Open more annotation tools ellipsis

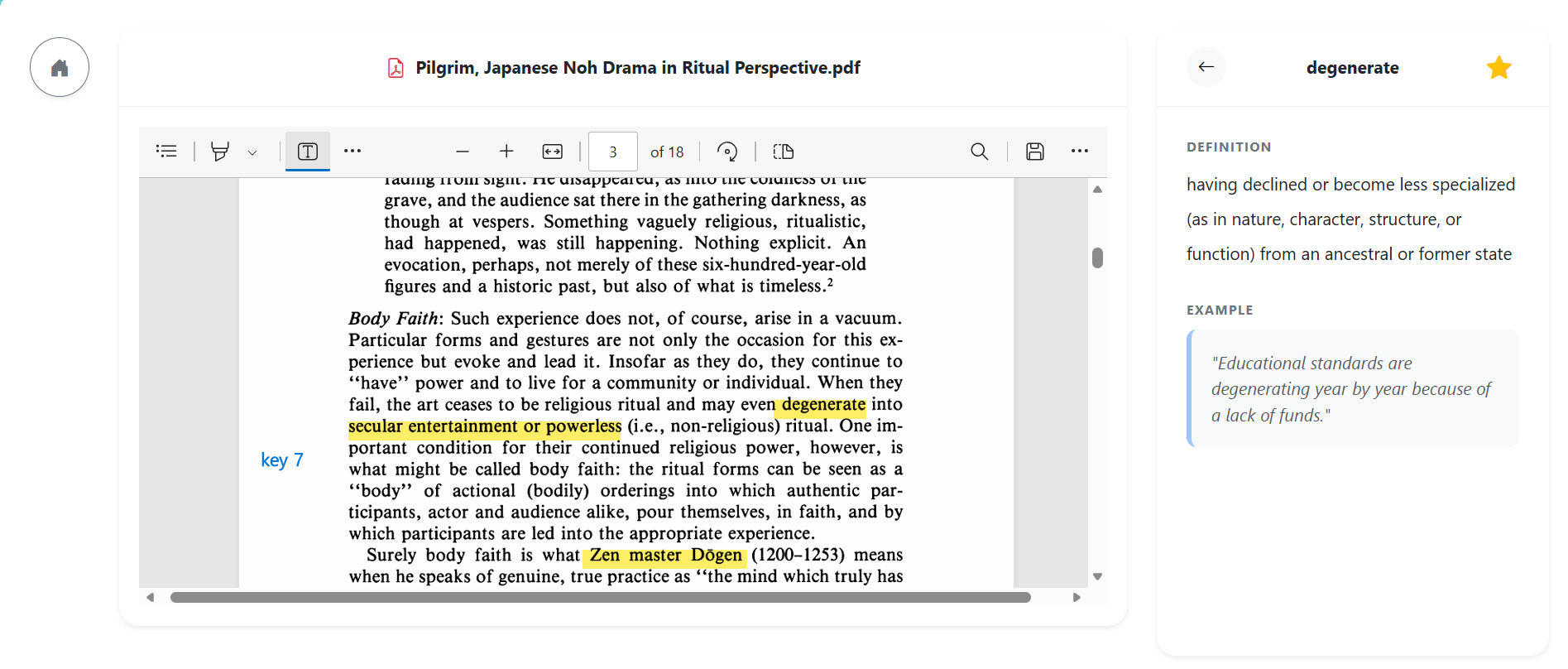click(x=352, y=151)
